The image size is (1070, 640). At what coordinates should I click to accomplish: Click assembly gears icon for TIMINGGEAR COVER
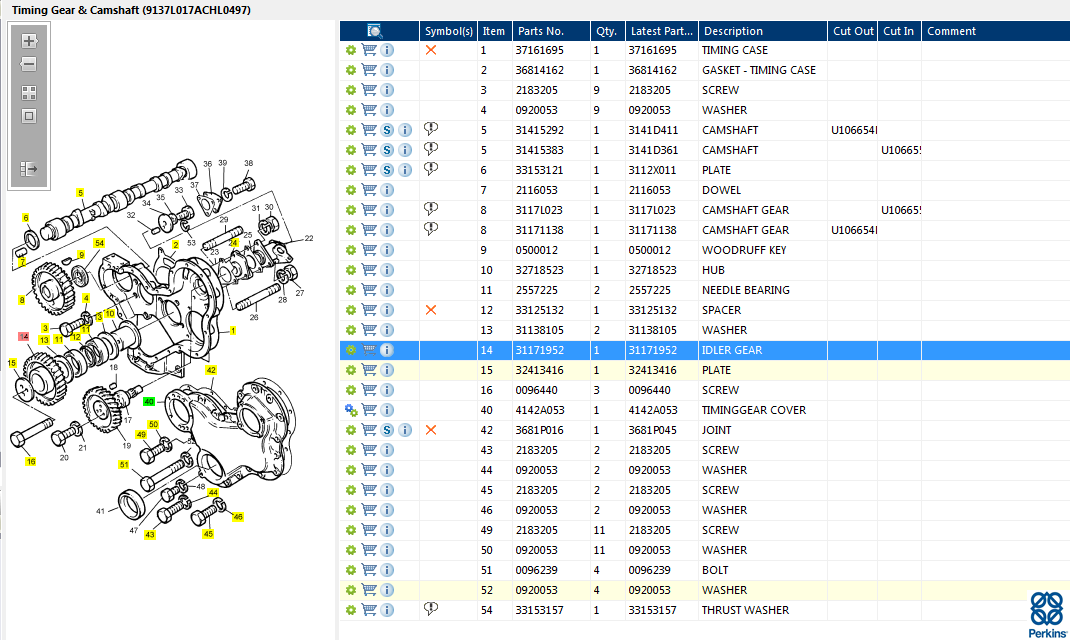[351, 410]
